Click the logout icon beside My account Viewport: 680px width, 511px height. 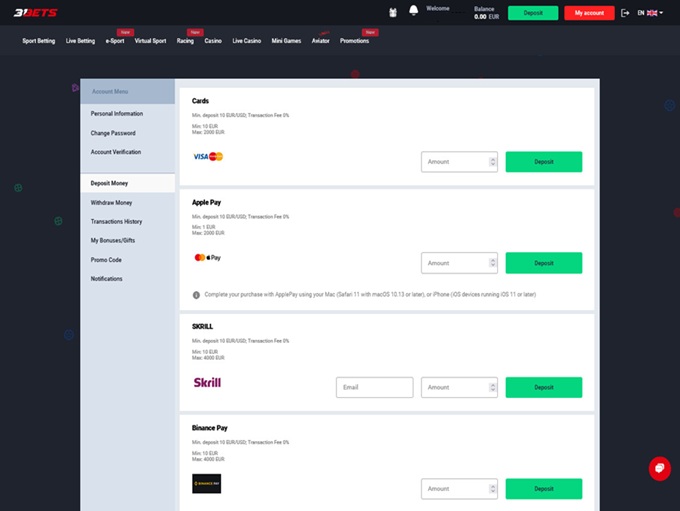tap(625, 13)
